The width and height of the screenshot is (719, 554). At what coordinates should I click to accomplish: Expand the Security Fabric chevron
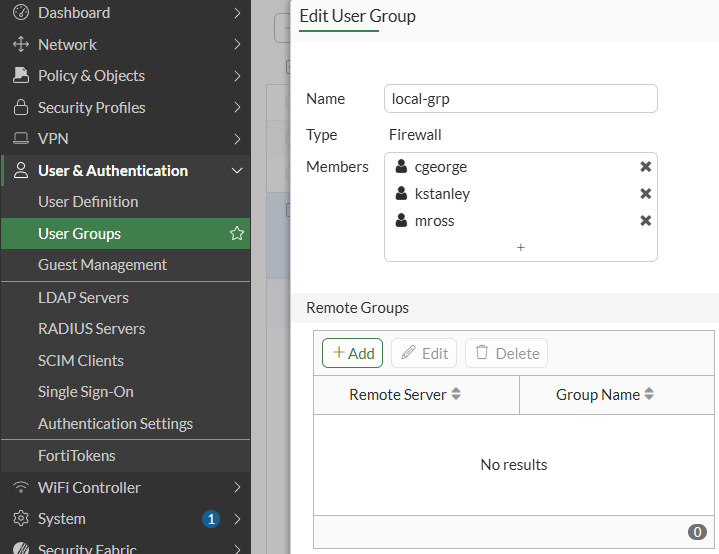click(x=237, y=549)
